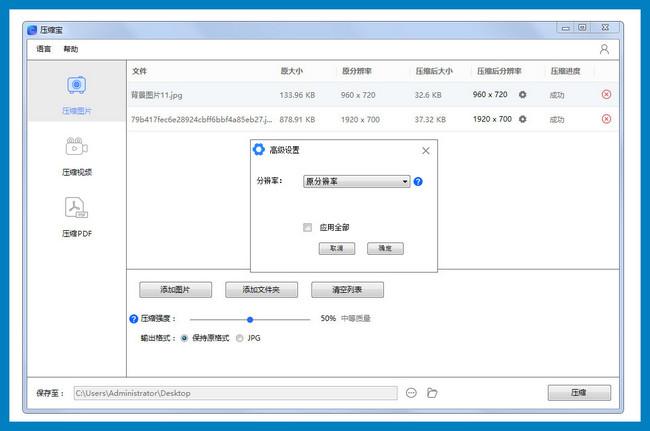The width and height of the screenshot is (650, 431).
Task: Switch to 压缩视频 video compression
Action: coord(77,157)
